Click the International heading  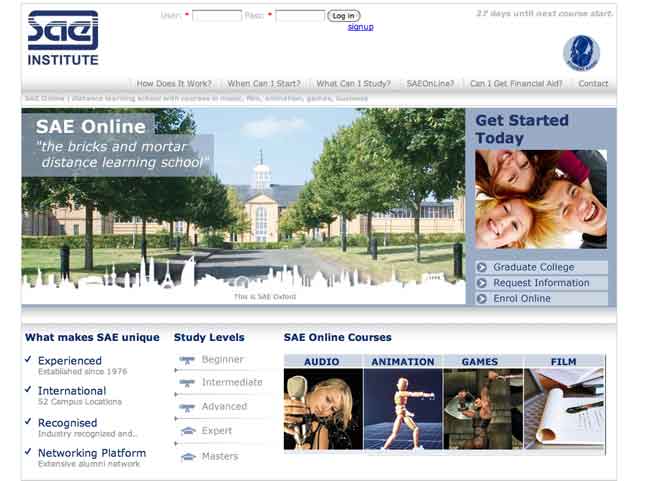coord(72,391)
